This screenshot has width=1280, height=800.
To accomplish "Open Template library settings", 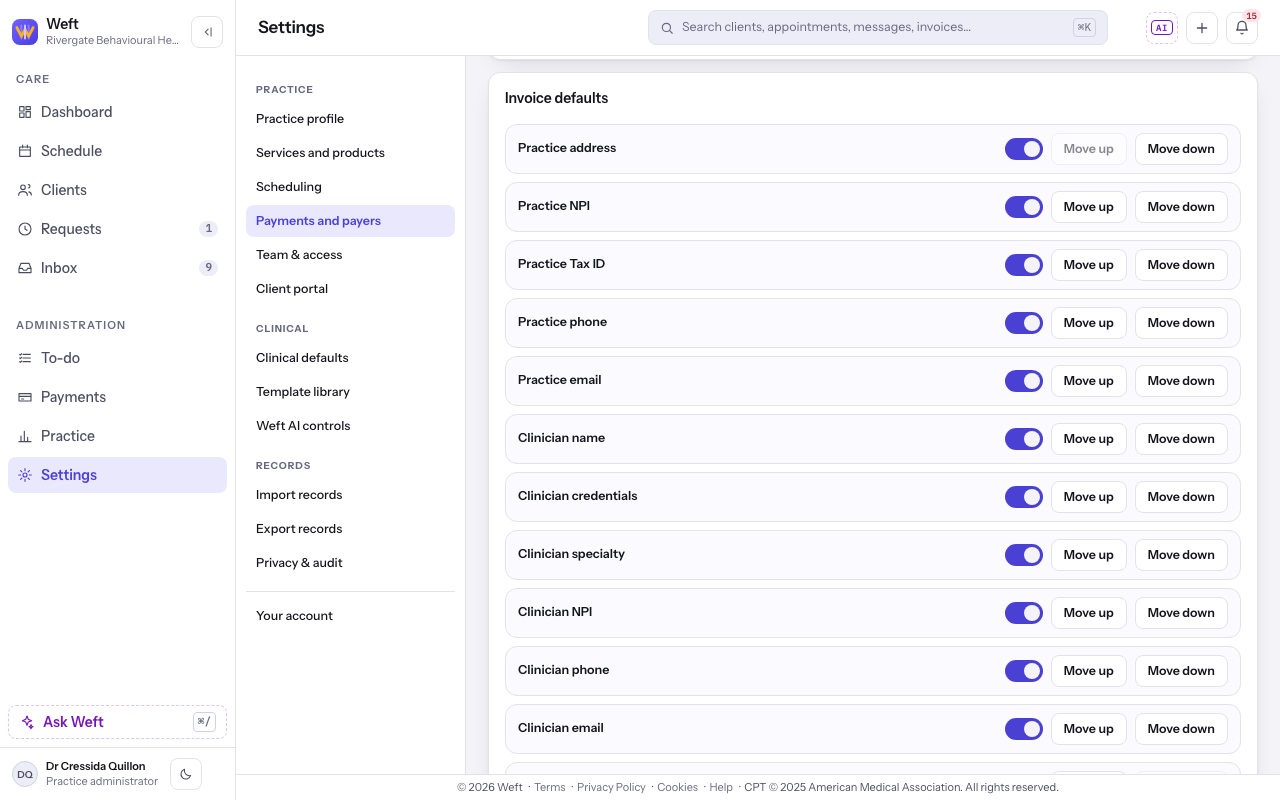I will [350, 392].
